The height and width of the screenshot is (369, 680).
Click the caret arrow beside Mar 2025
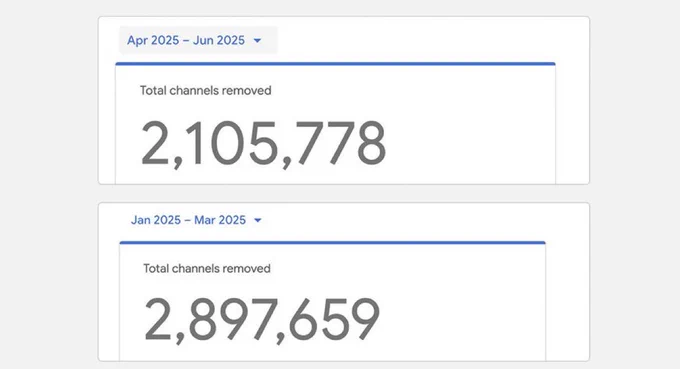[x=258, y=220]
